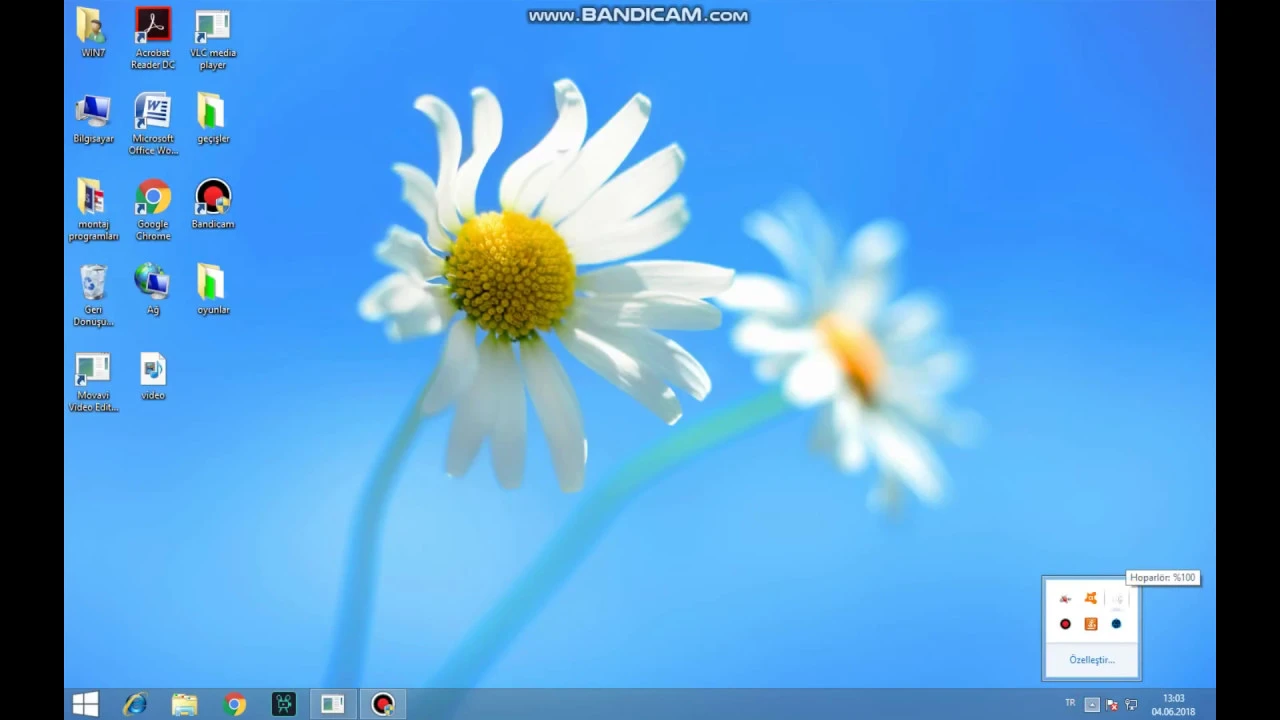Viewport: 1280px width, 720px height.
Task: Select Movavi Video Editor desktop shortcut
Action: pos(93,382)
